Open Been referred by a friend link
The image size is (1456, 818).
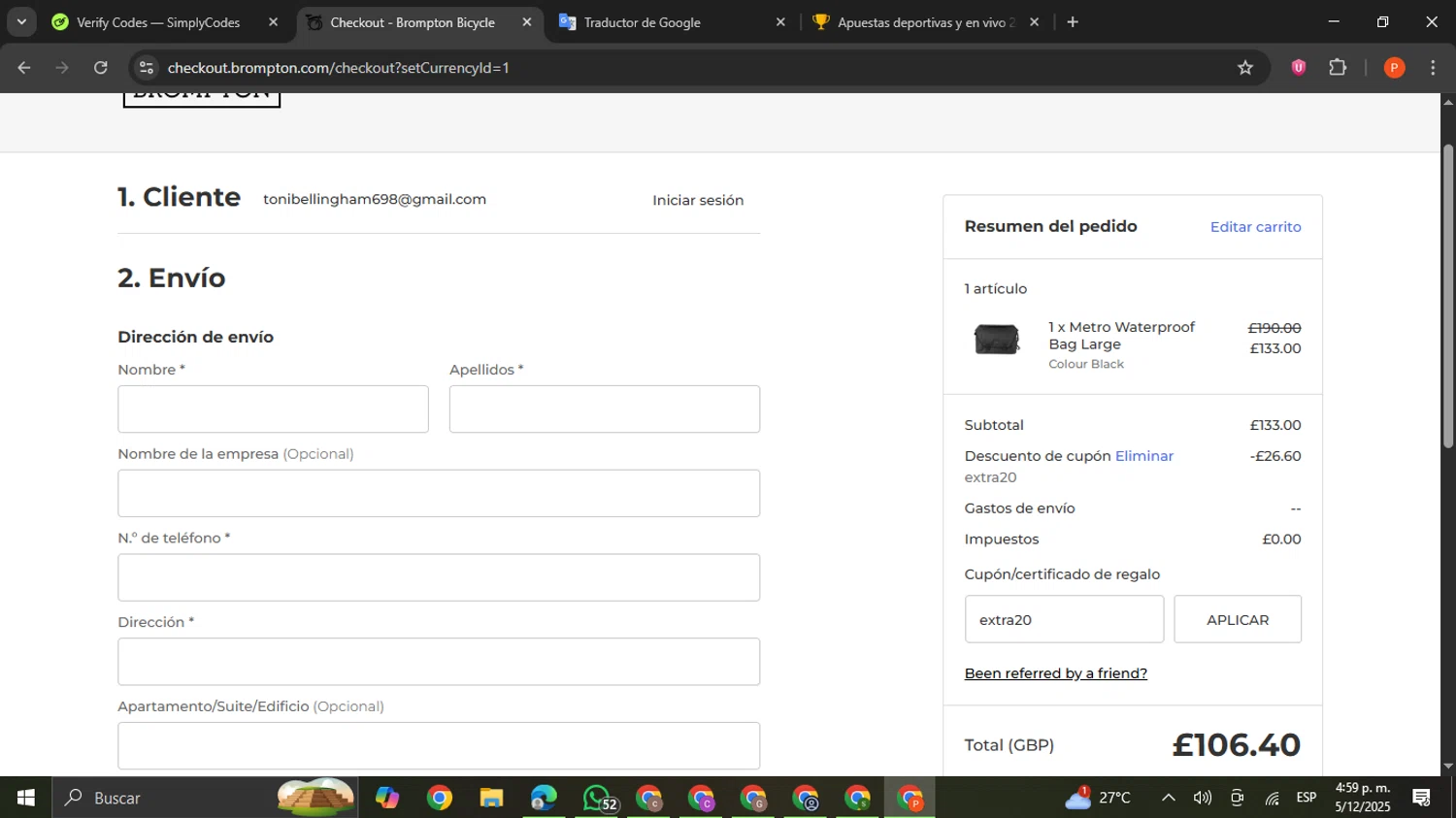pyautogui.click(x=1055, y=673)
